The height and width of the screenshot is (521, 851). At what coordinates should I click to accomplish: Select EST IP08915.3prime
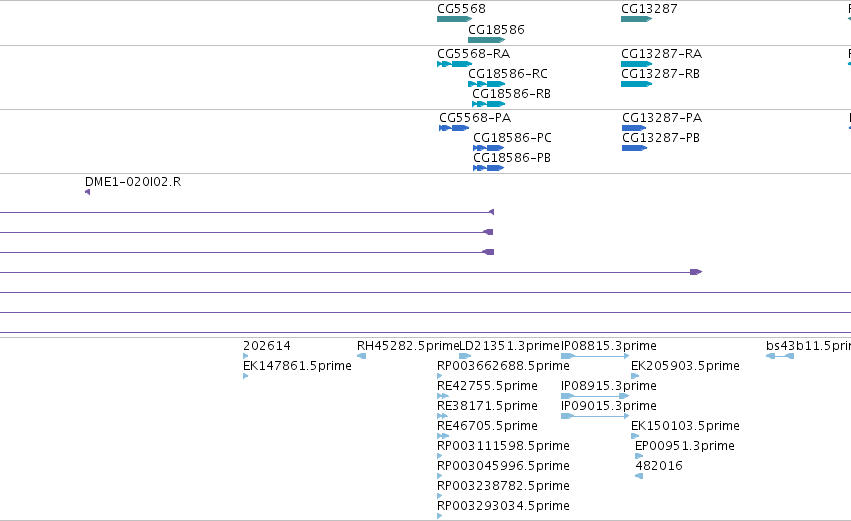608,386
